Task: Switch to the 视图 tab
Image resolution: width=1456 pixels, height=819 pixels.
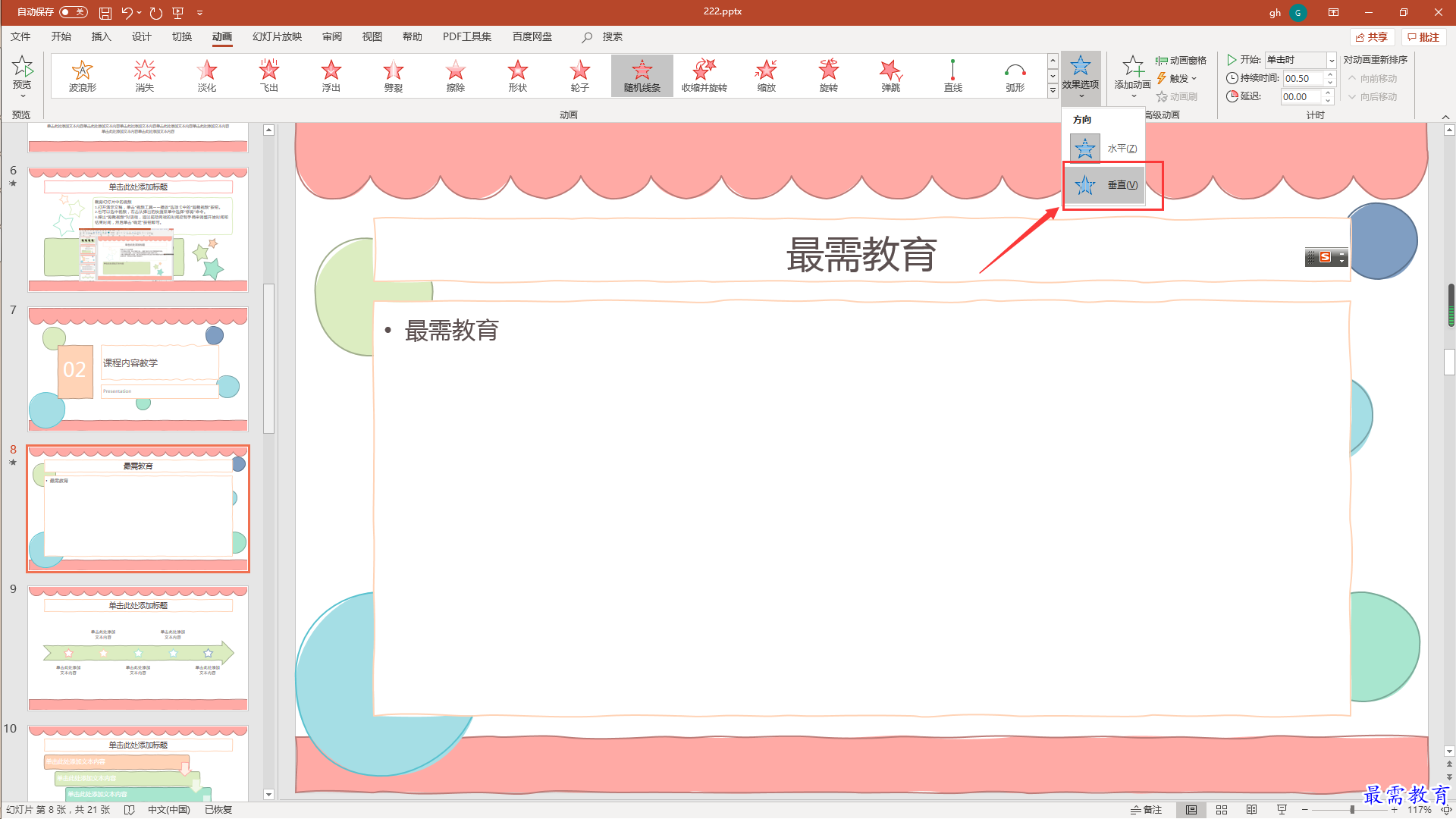Action: (372, 36)
